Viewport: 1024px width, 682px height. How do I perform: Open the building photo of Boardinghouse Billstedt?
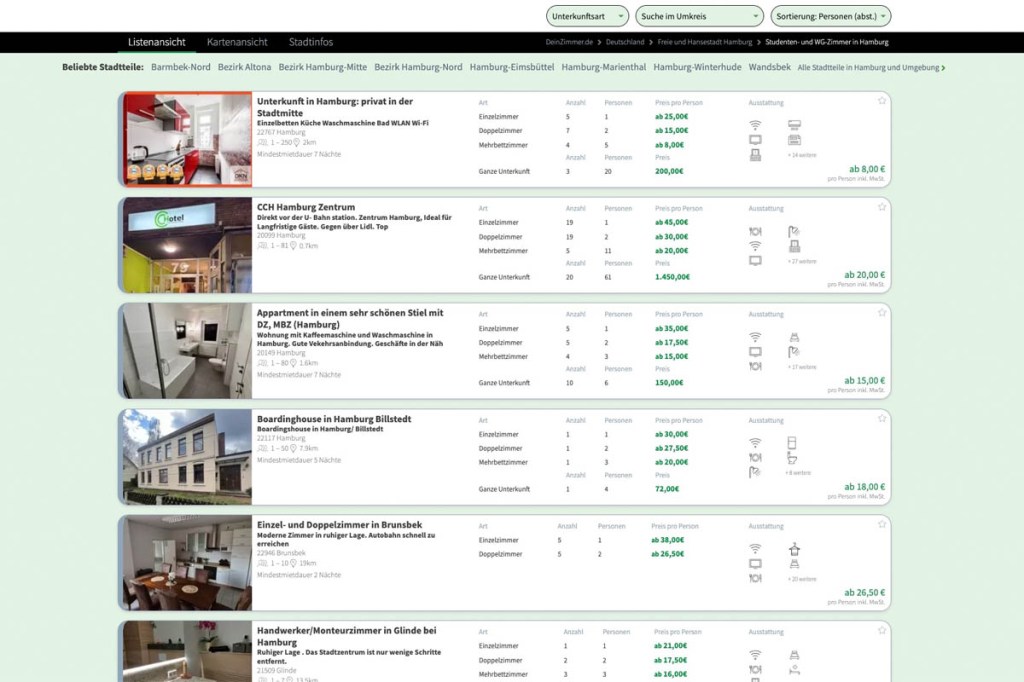coord(187,457)
